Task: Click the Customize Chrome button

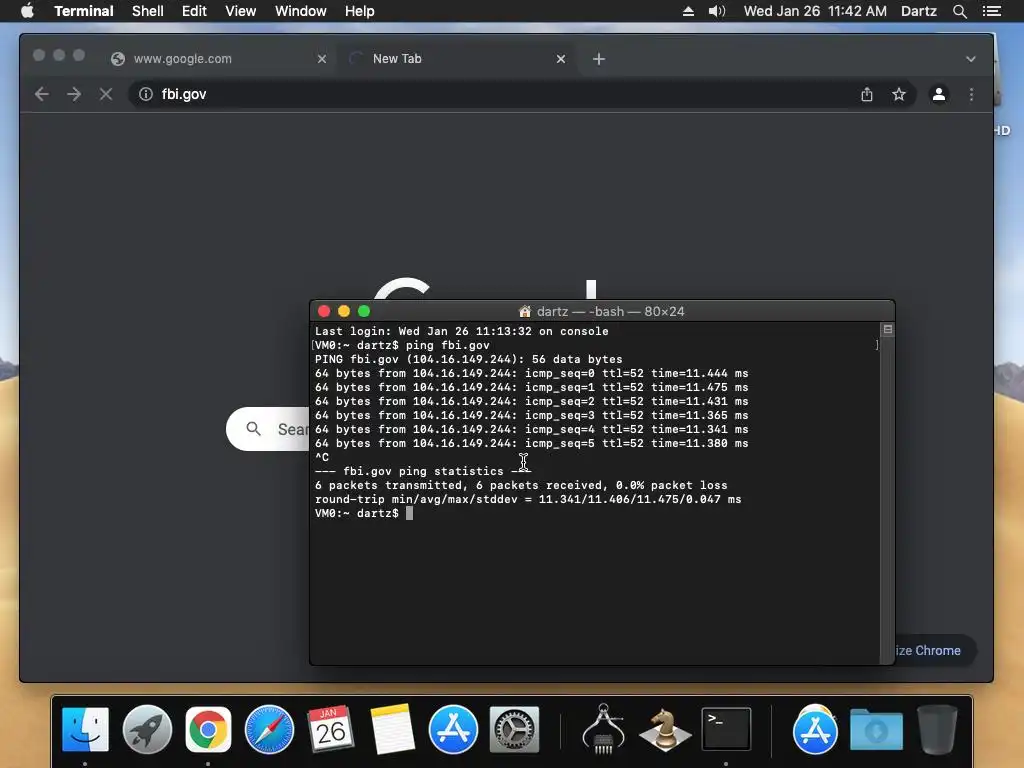Action: (936, 650)
